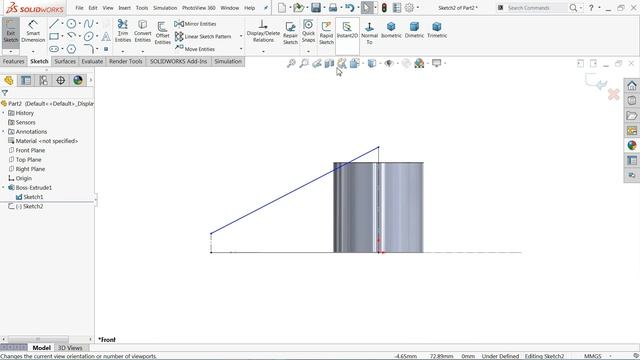Viewport: 640px width, 360px height.
Task: Click the Save icon in the title toolbar
Action: tap(316, 7)
